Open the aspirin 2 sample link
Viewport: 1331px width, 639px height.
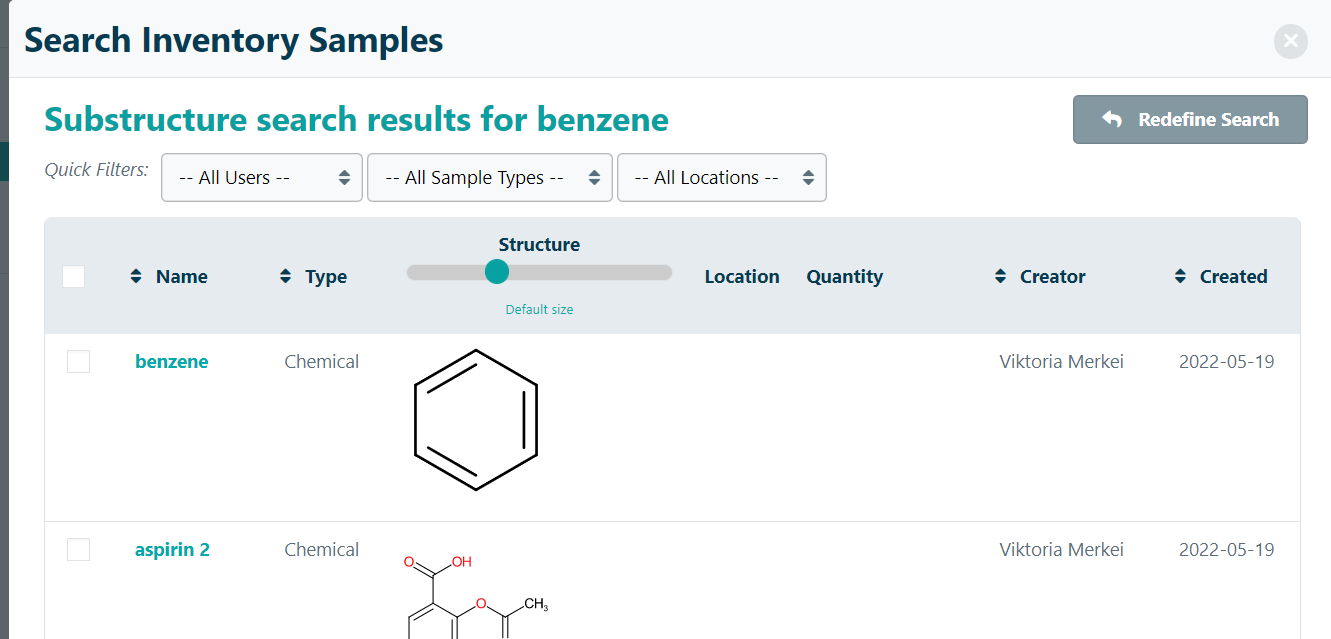172,550
